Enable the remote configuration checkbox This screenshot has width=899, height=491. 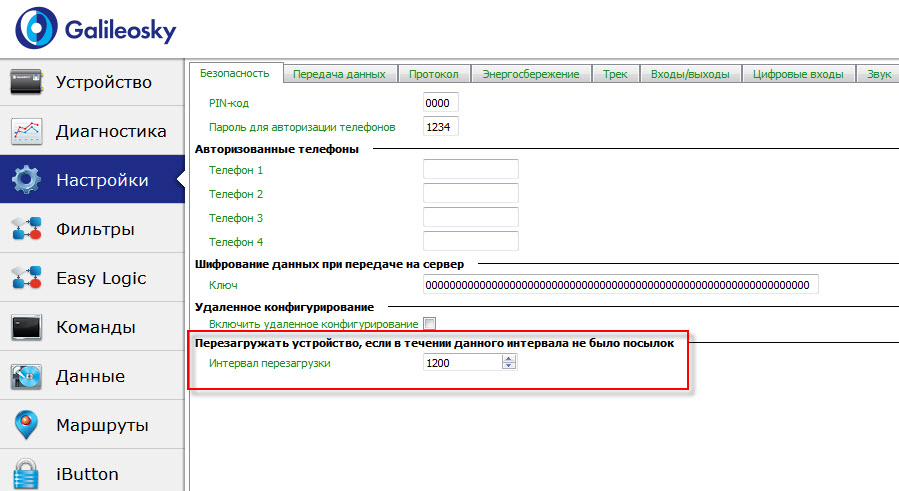430,324
